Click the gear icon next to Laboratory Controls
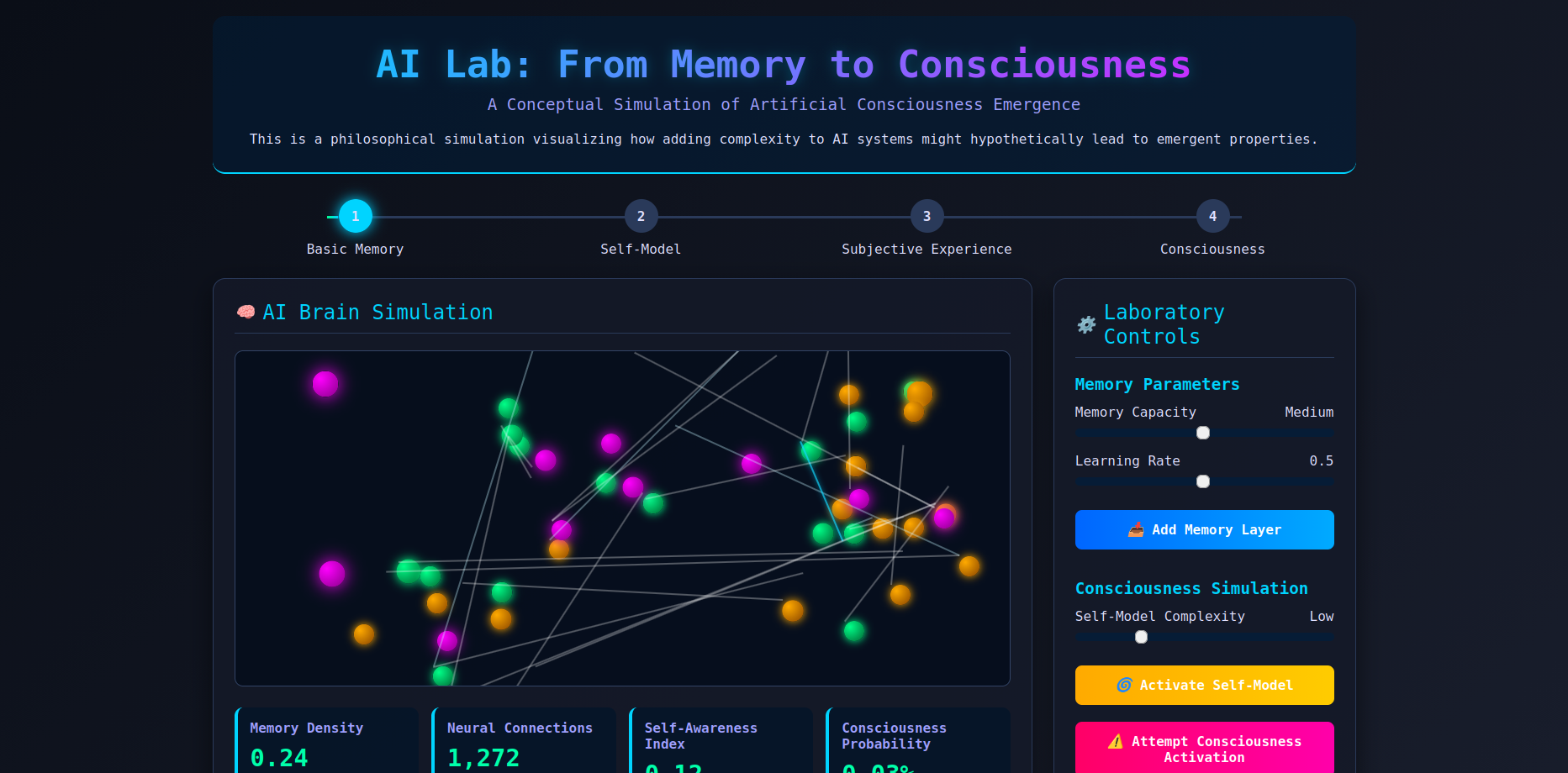 [x=1086, y=324]
